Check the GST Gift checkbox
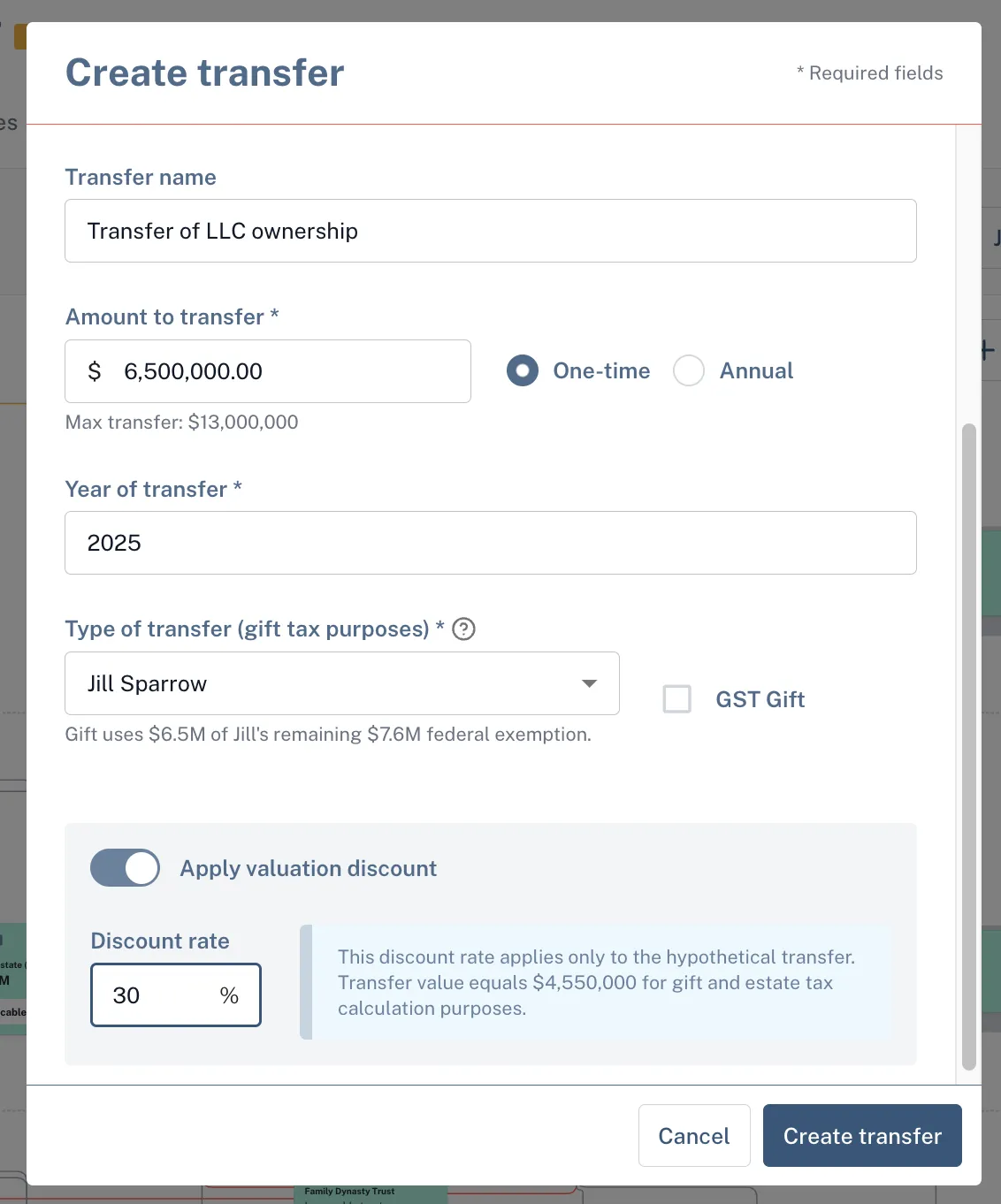 tap(677, 699)
